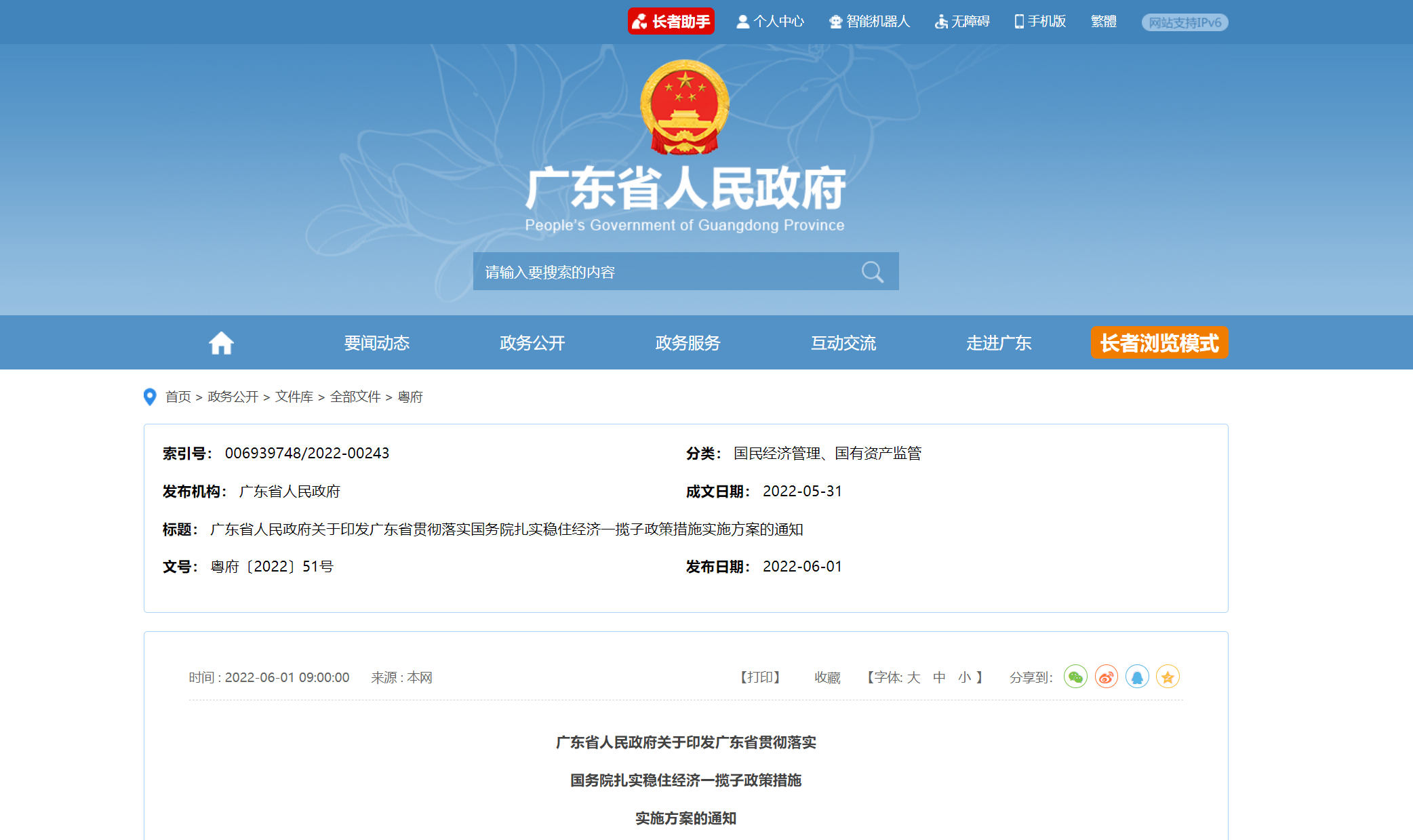Image resolution: width=1413 pixels, height=840 pixels.
Task: Click the search magnifier icon
Action: 873,271
